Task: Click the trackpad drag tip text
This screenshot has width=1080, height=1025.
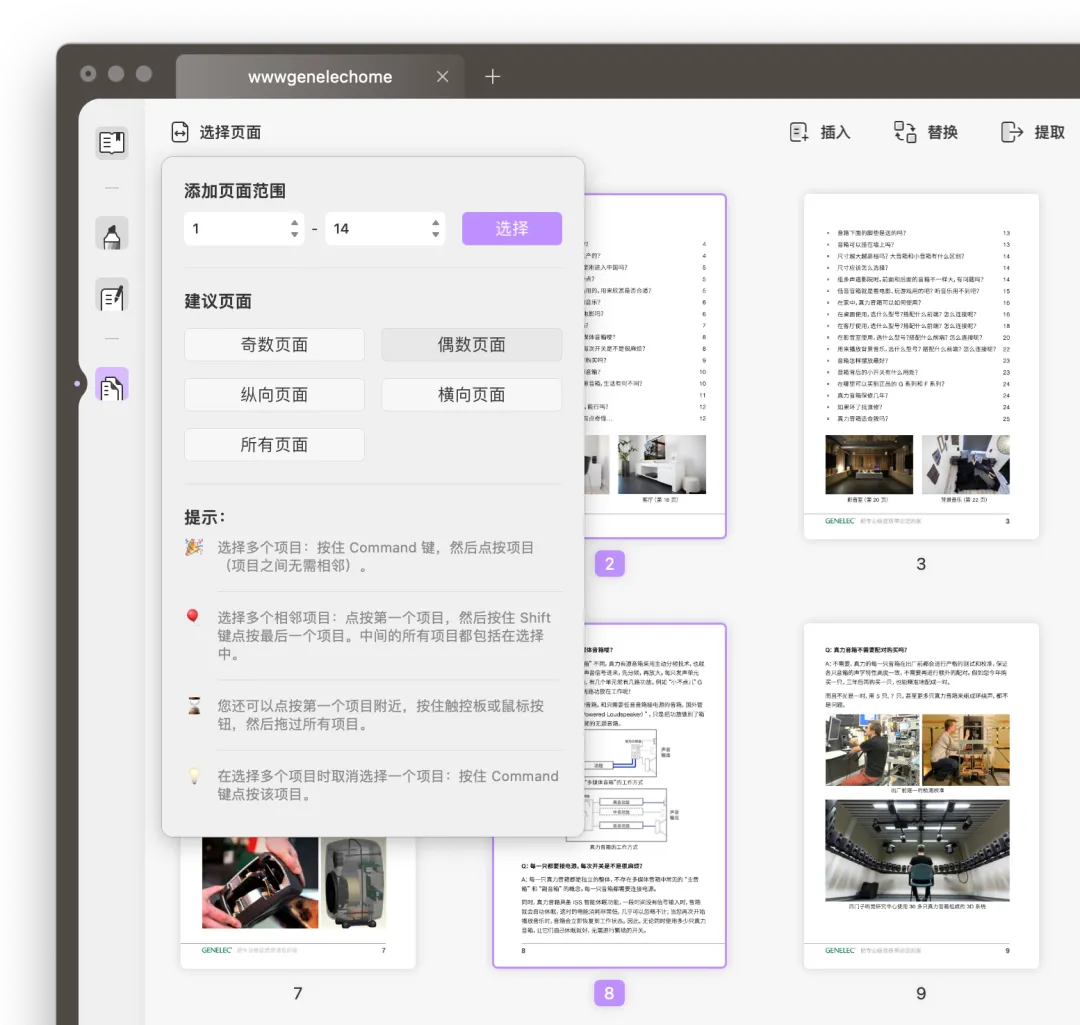Action: [381, 715]
